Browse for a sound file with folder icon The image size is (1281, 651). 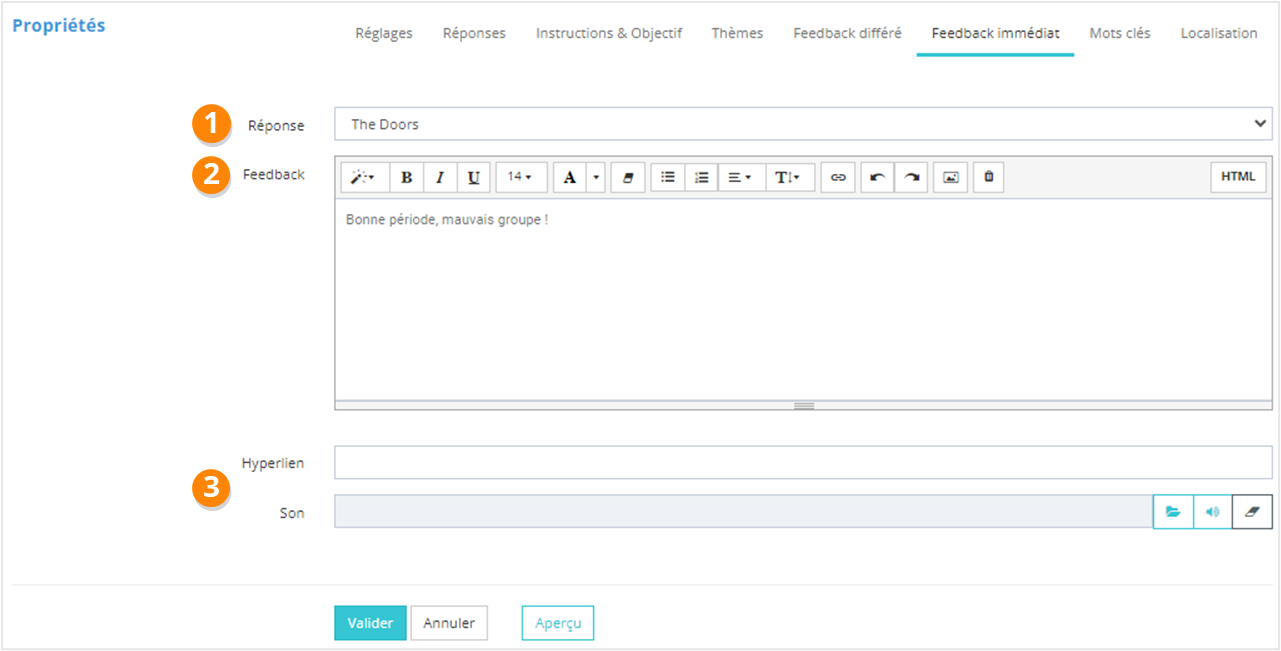click(1173, 512)
